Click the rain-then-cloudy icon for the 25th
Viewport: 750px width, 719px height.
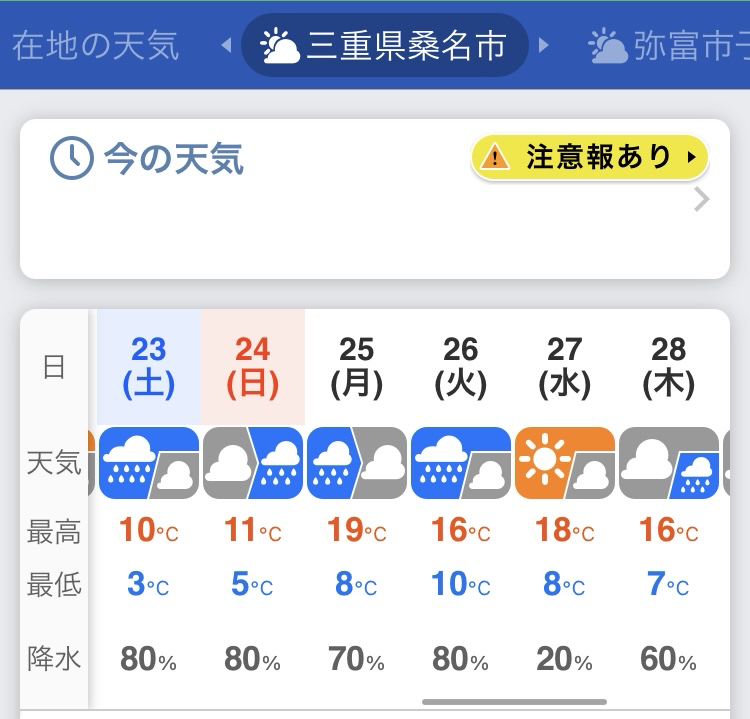[x=357, y=463]
